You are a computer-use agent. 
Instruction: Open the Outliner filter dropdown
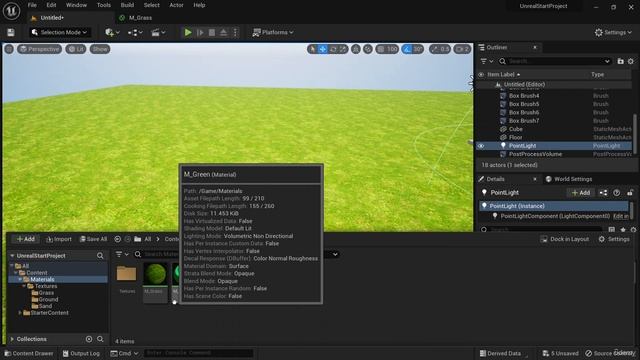point(487,61)
